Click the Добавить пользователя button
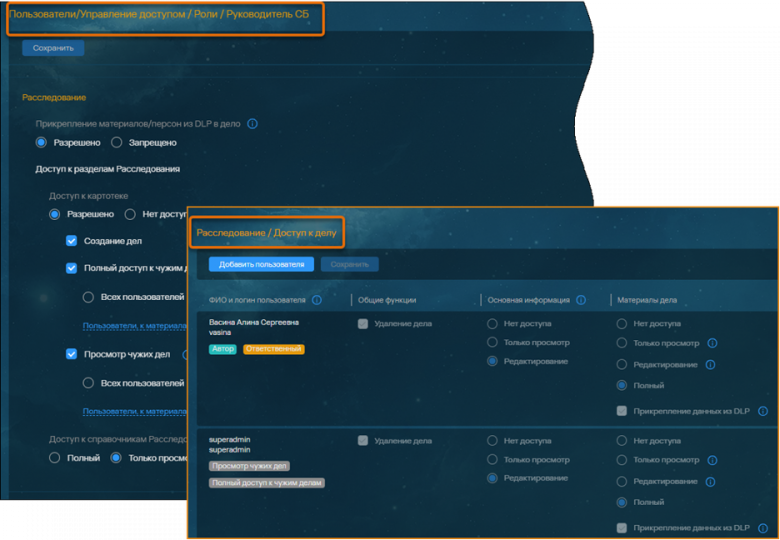 (x=261, y=264)
